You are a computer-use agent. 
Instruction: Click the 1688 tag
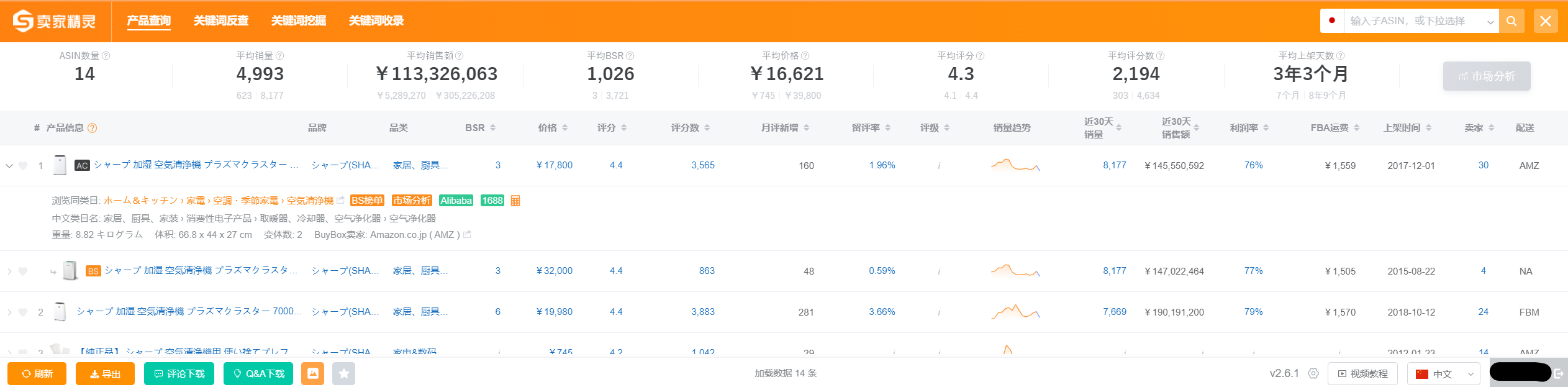(x=492, y=201)
